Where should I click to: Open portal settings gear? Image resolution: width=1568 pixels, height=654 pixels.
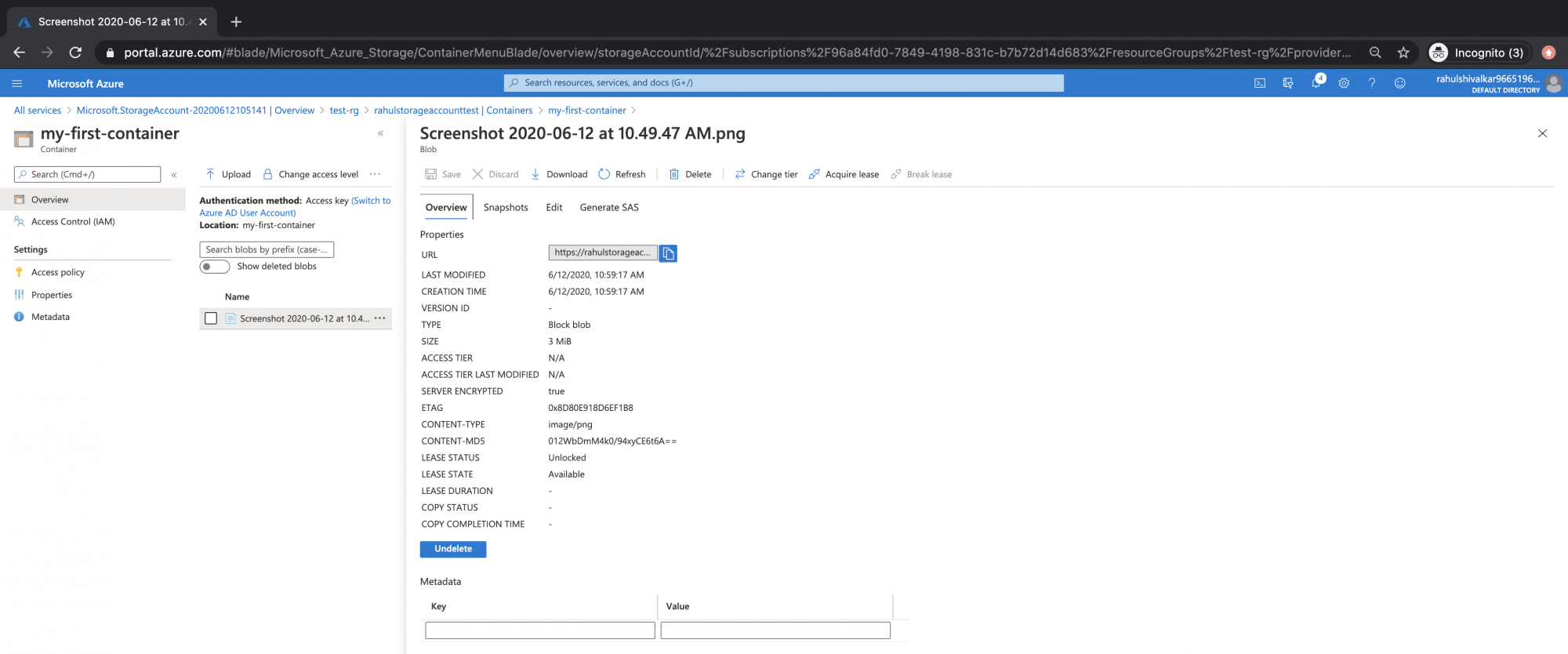point(1344,83)
